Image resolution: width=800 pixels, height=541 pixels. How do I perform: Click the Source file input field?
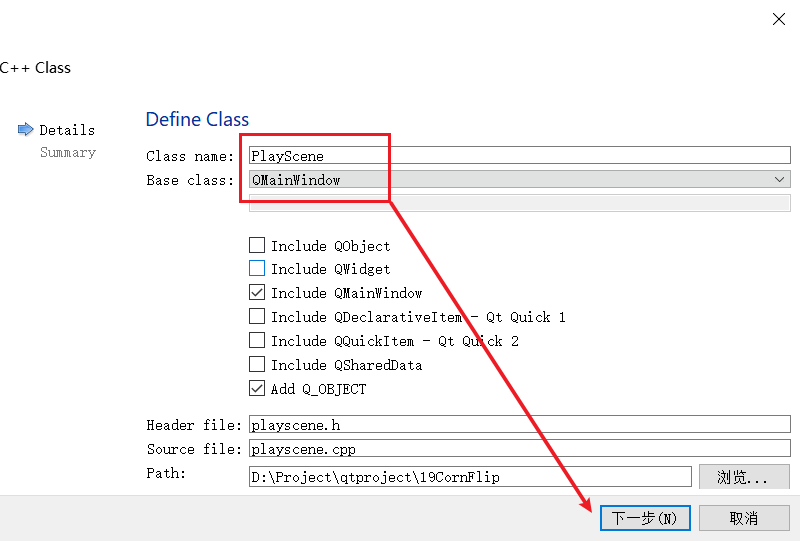[x=520, y=449]
